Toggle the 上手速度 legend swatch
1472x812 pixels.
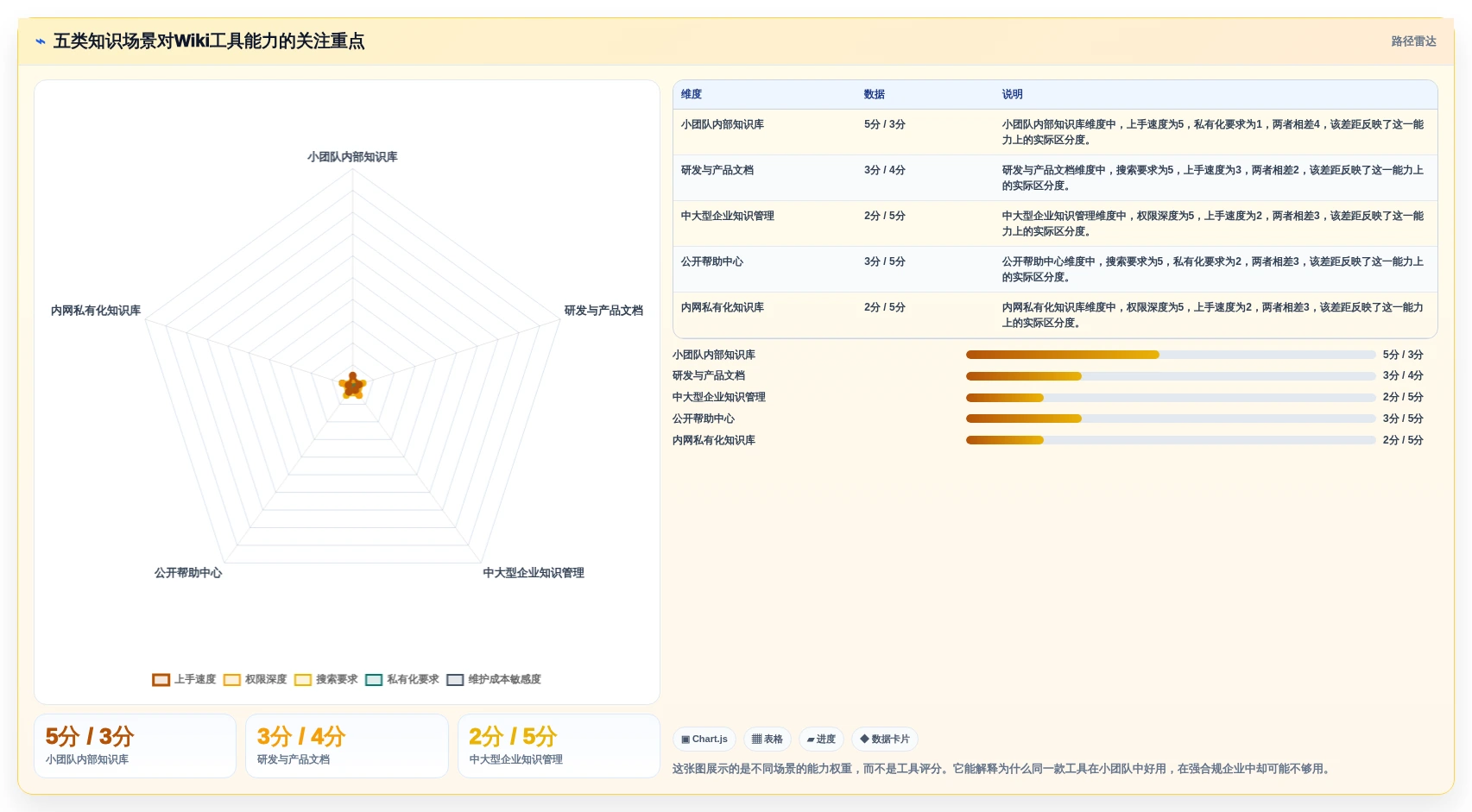[x=161, y=680]
